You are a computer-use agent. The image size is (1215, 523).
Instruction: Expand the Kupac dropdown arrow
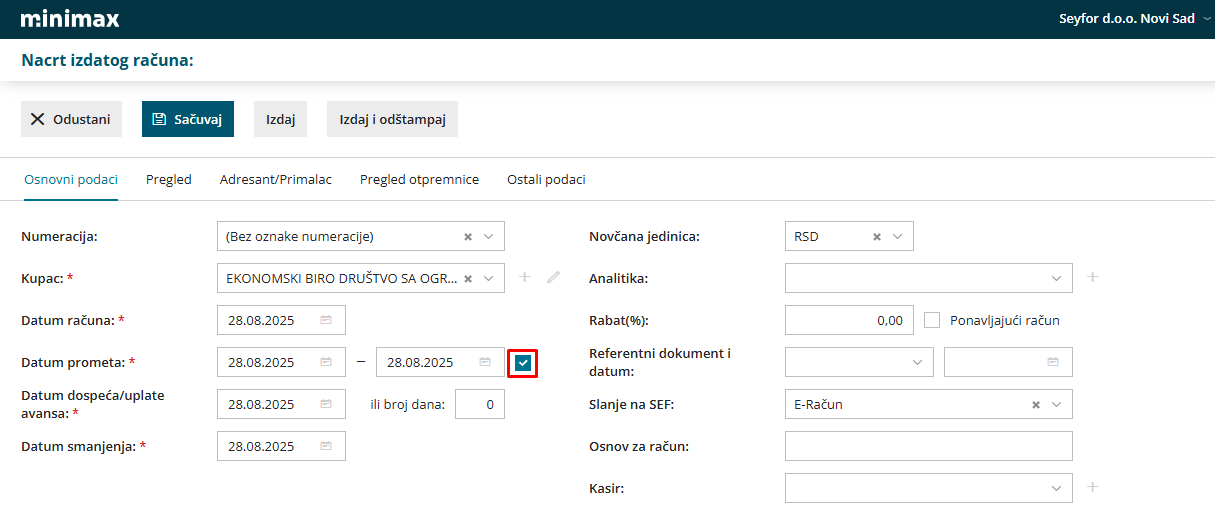(489, 279)
